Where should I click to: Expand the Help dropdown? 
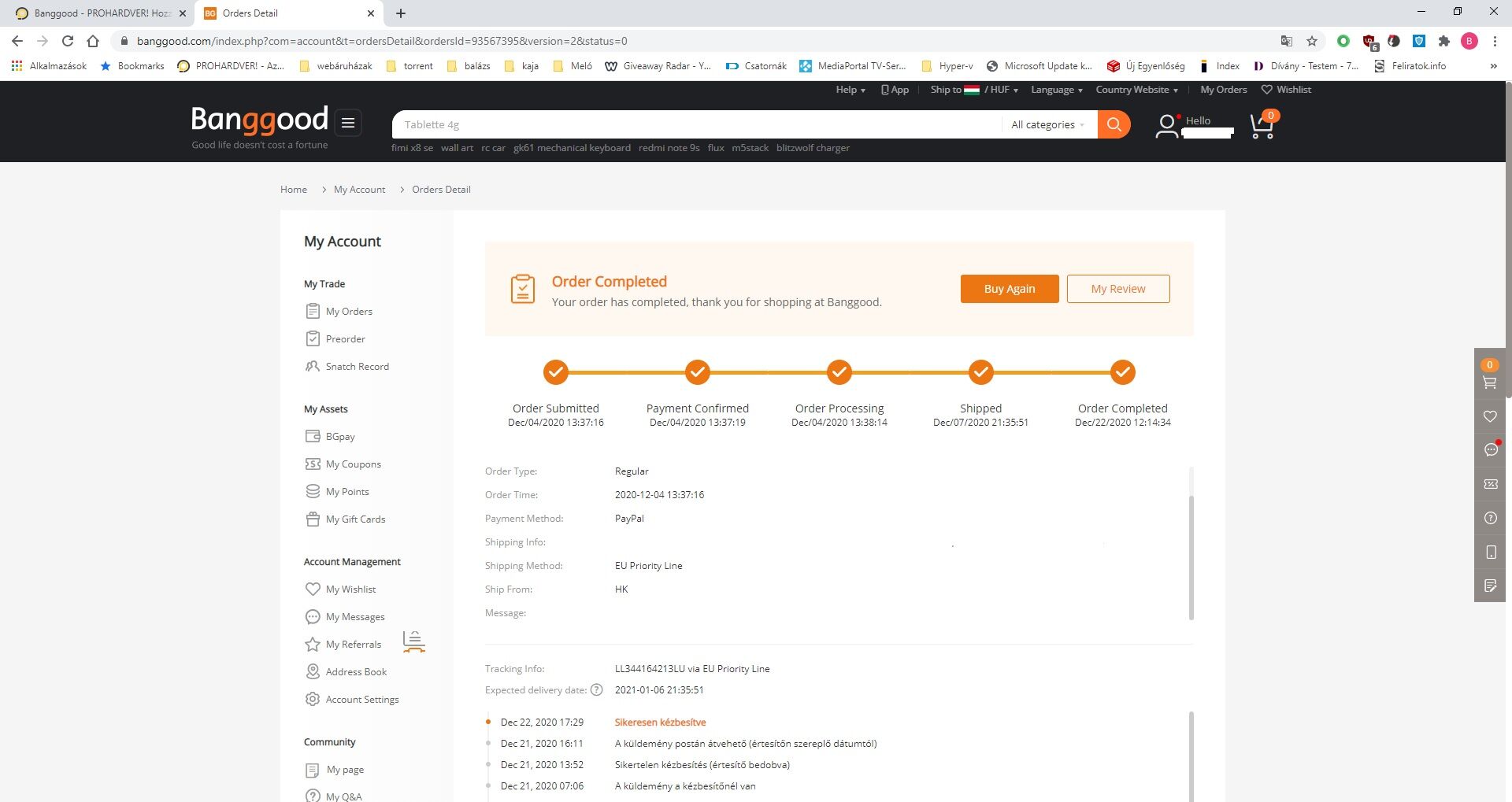point(850,90)
